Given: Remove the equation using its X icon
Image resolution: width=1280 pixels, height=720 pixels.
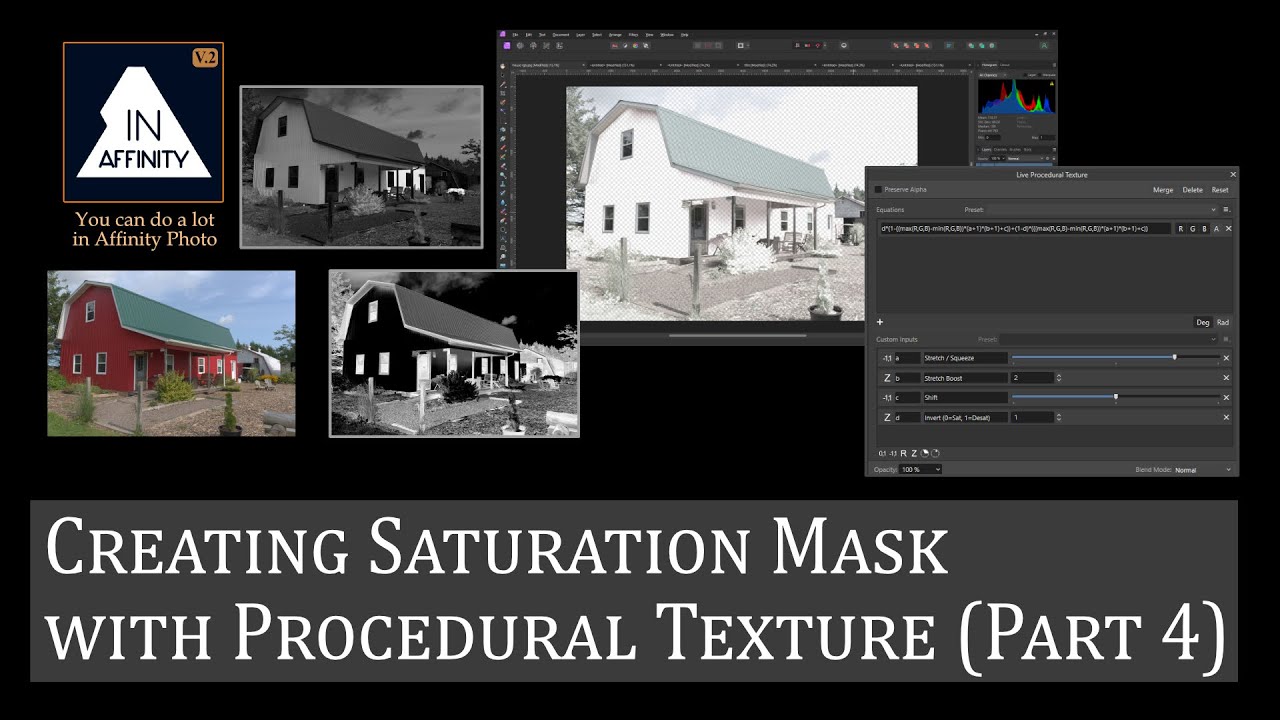Looking at the screenshot, I should (x=1229, y=229).
